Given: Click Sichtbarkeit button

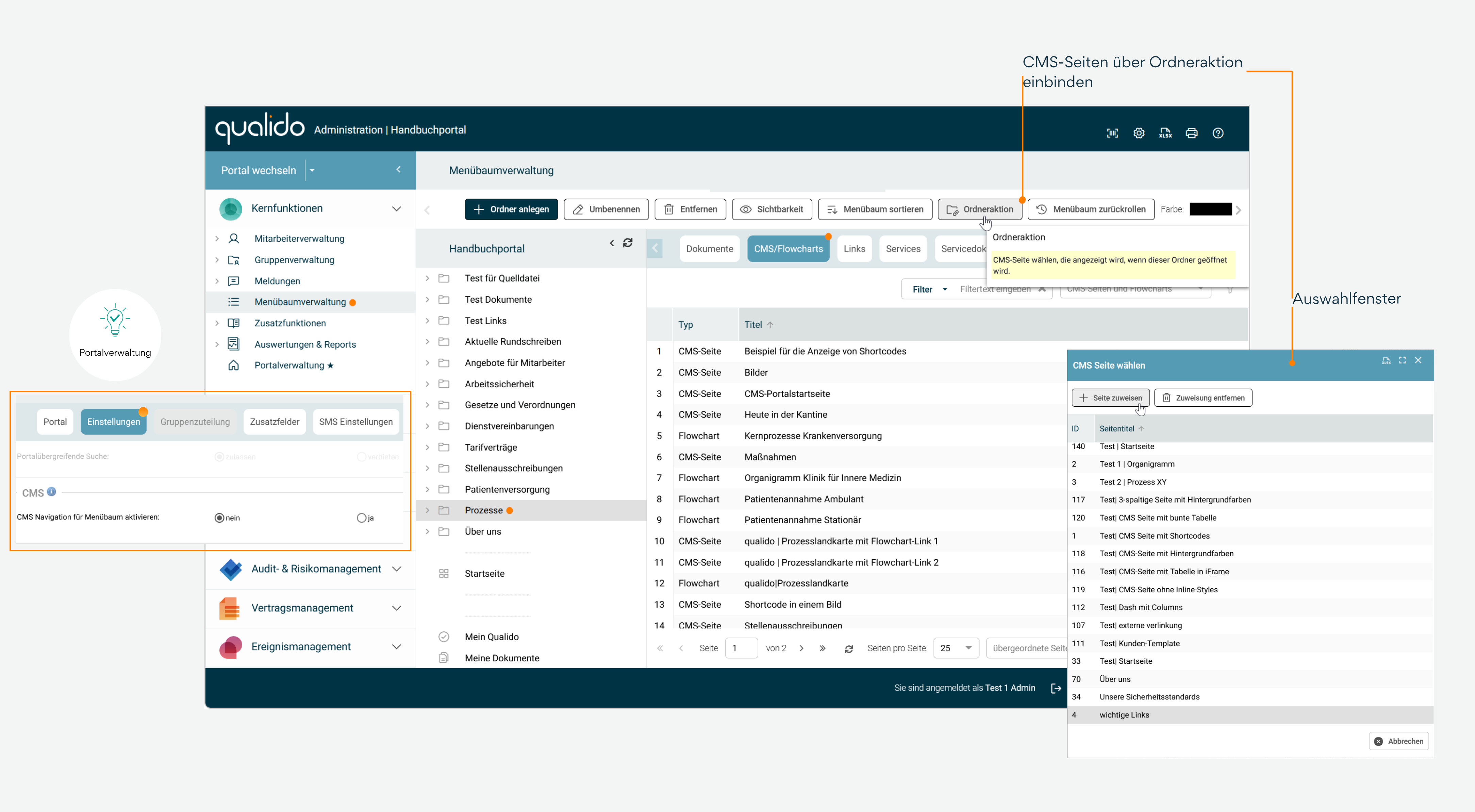Looking at the screenshot, I should tap(771, 209).
